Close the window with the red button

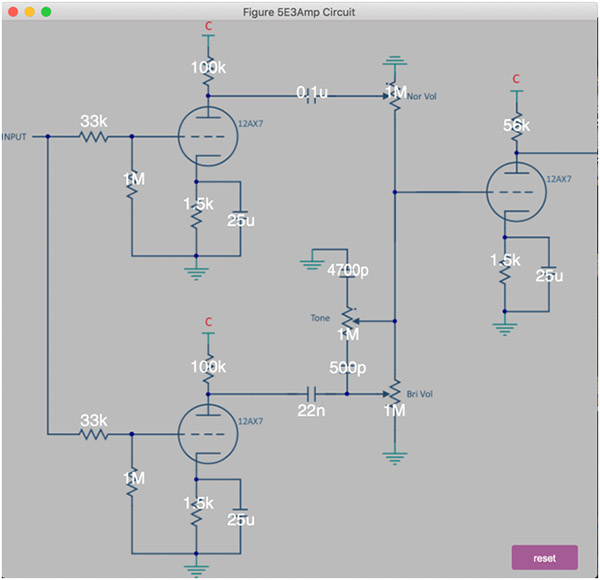point(13,12)
